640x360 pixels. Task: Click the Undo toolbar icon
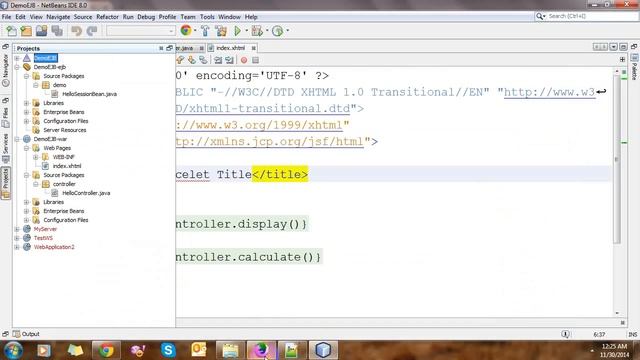click(76, 31)
